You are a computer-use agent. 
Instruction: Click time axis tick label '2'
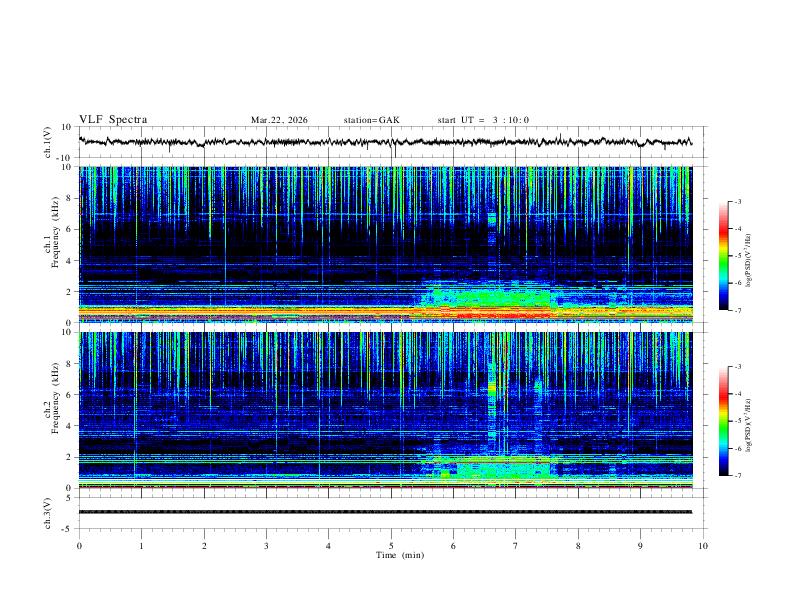pos(204,546)
